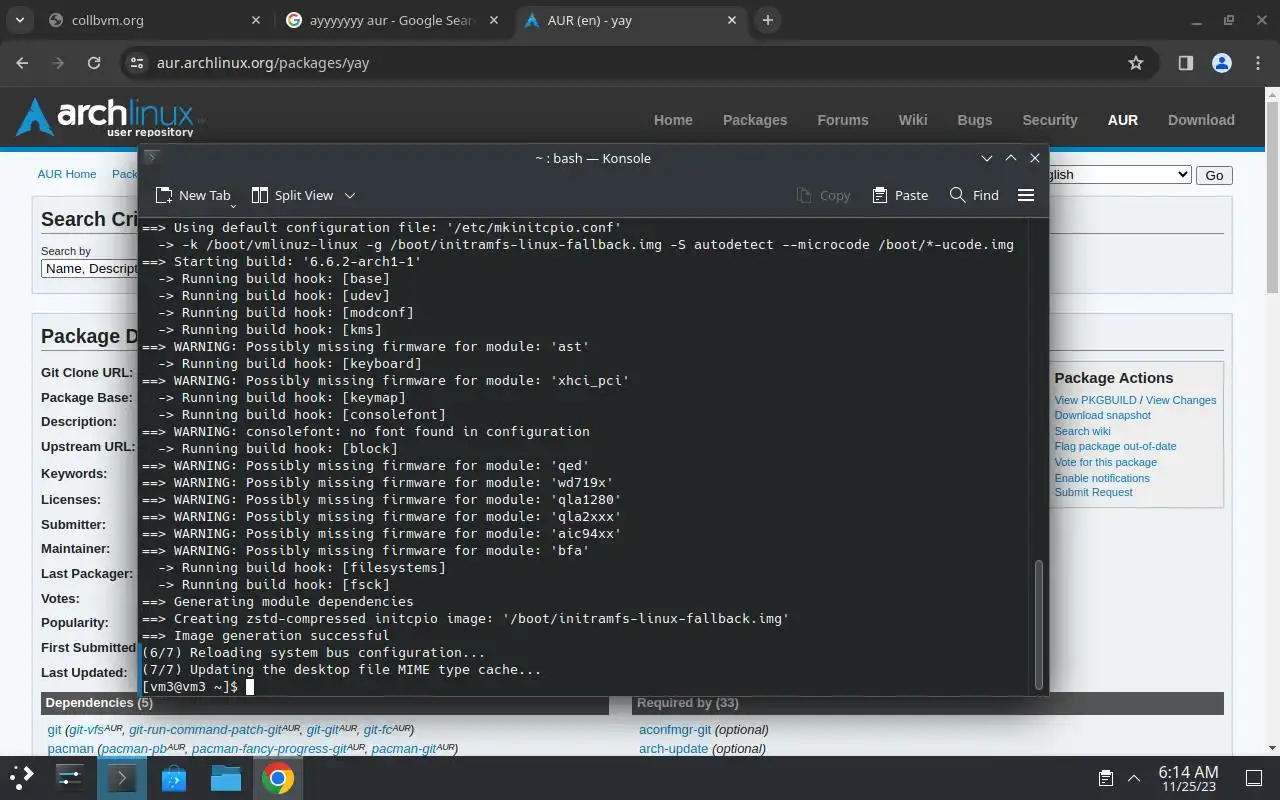Viewport: 1280px width, 800px height.
Task: Open the tab search chevron in Chrome
Action: coord(22,20)
